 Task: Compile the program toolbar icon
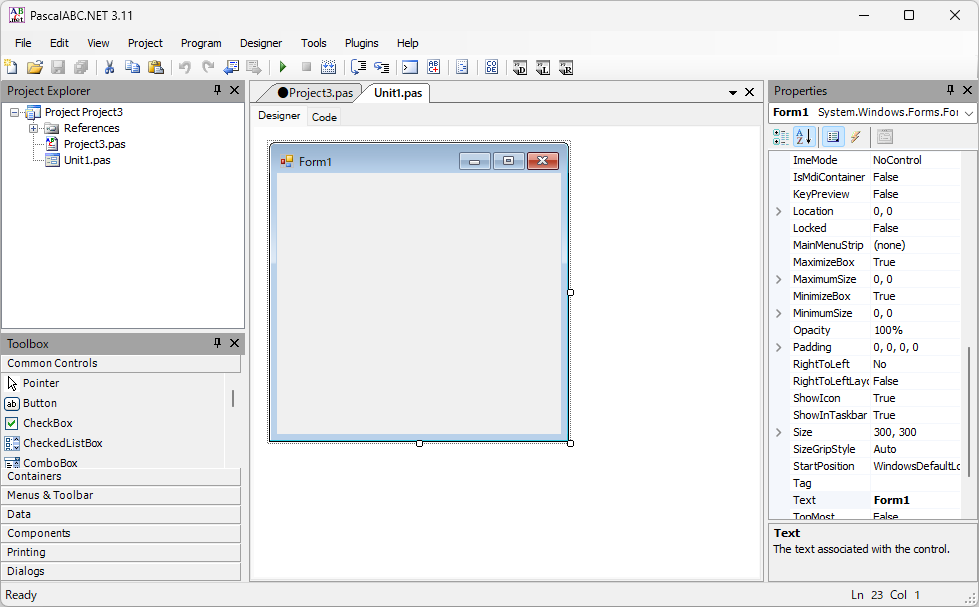[x=328, y=67]
